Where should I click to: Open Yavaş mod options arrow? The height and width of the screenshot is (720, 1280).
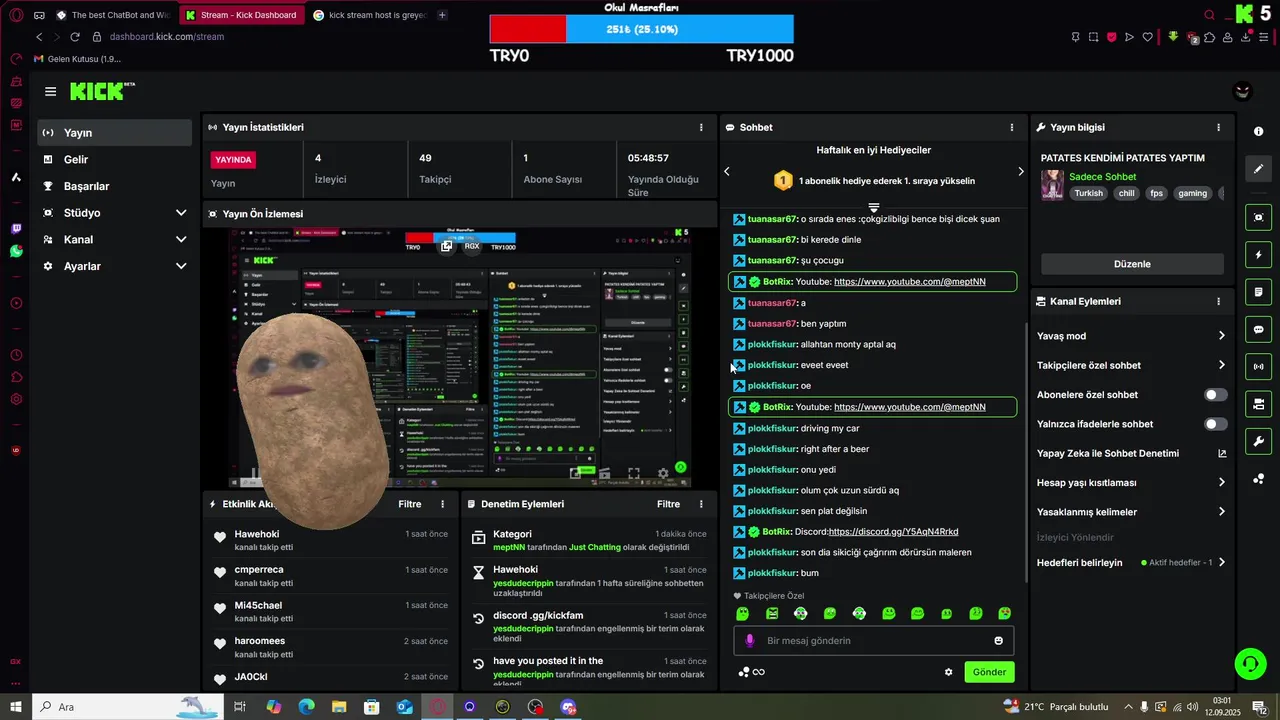pyautogui.click(x=1221, y=336)
